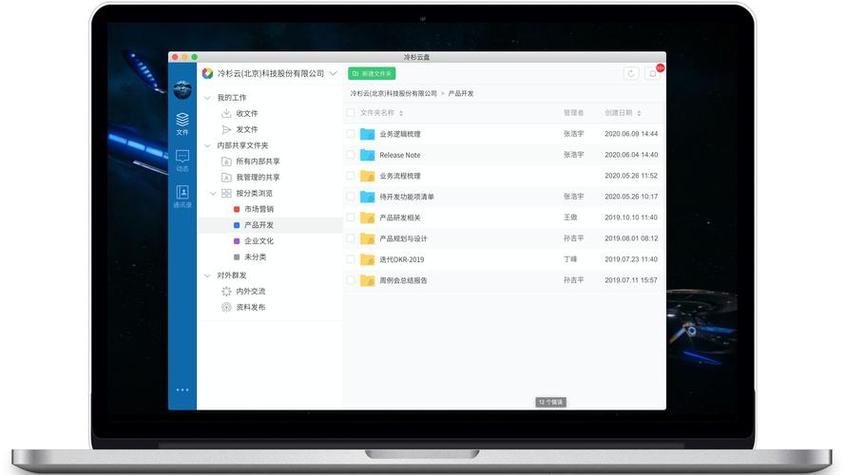Click the yellow folder icon for 业务流程梳理

(x=368, y=176)
